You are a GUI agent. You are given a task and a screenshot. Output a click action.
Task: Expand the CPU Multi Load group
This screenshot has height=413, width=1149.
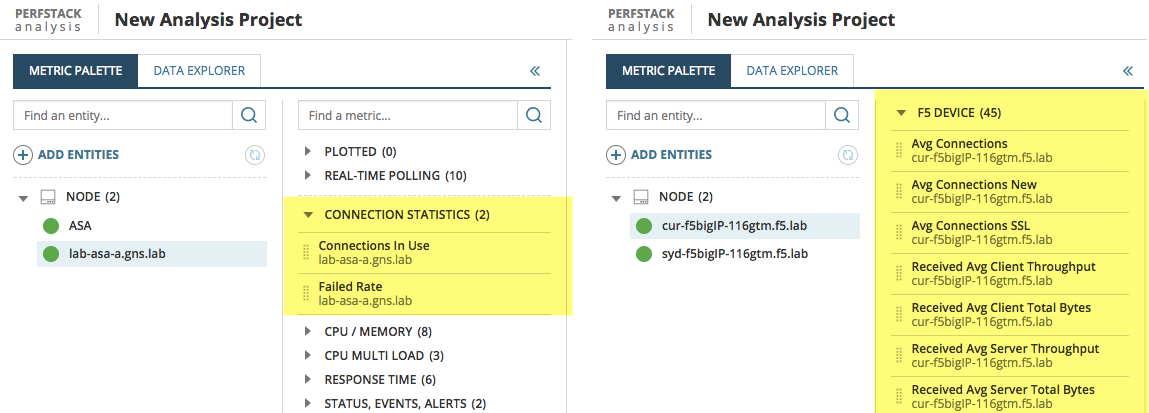tap(308, 356)
